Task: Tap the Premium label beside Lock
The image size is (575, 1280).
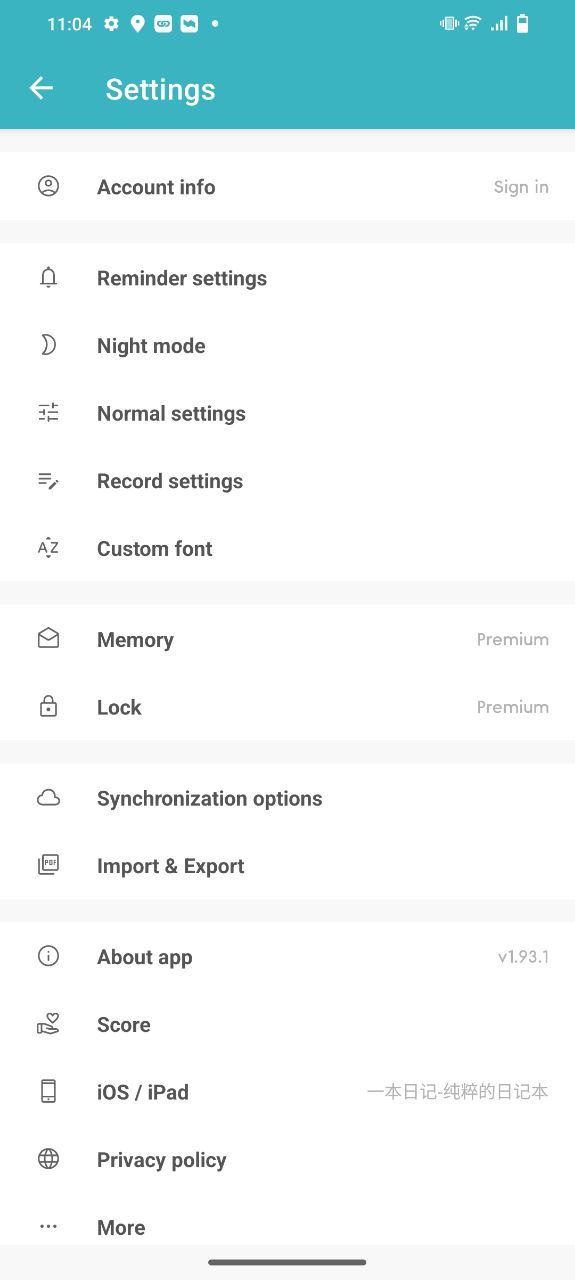Action: tap(512, 707)
